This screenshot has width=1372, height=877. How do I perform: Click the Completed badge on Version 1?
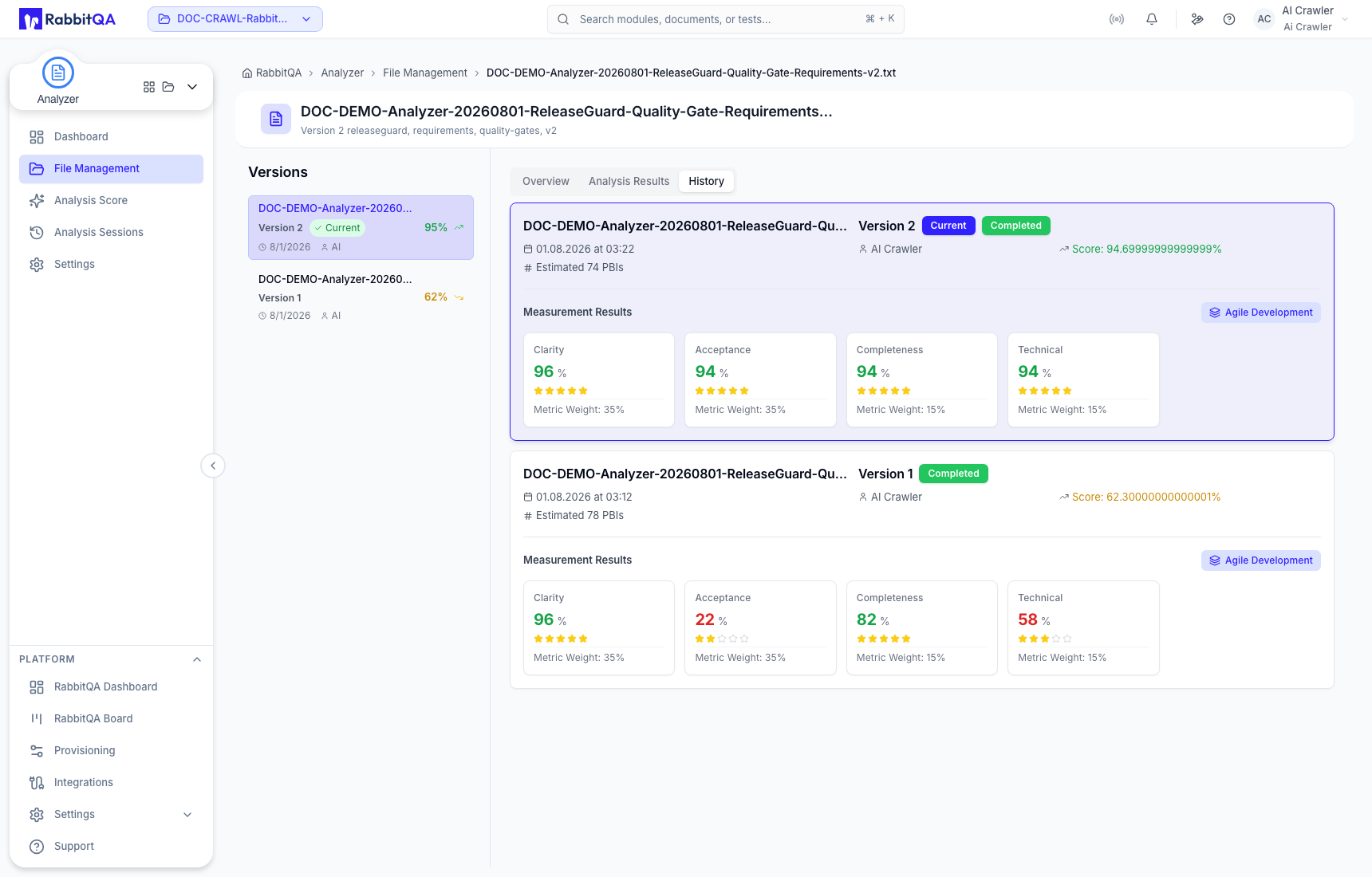point(953,474)
